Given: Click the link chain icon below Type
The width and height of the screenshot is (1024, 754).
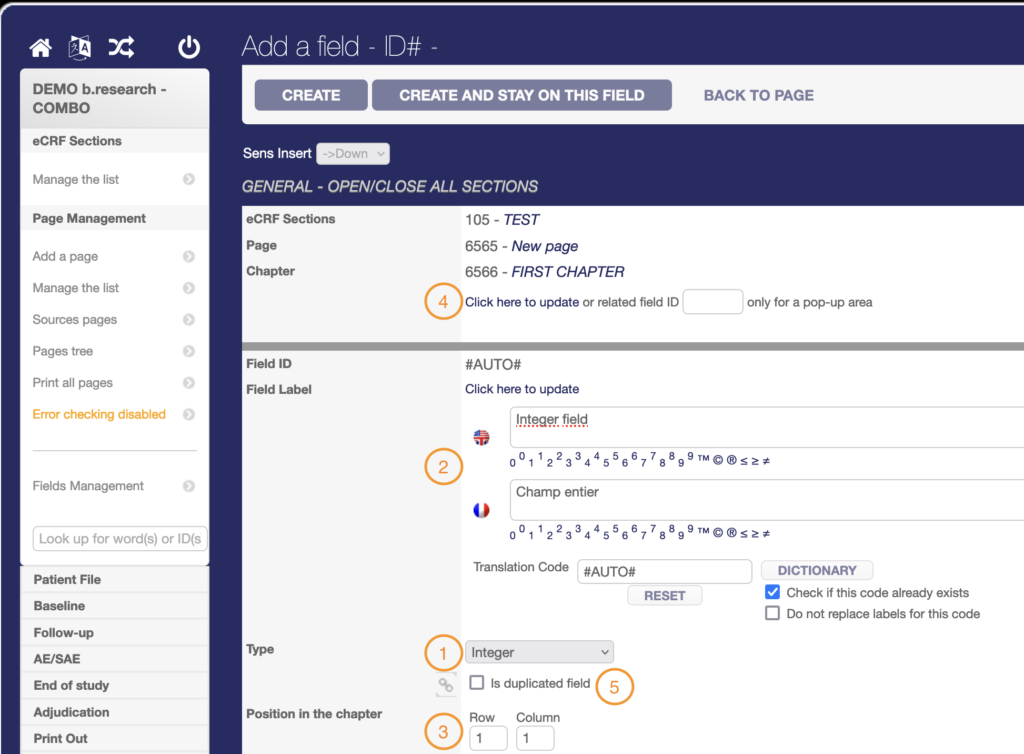Looking at the screenshot, I should tap(446, 685).
